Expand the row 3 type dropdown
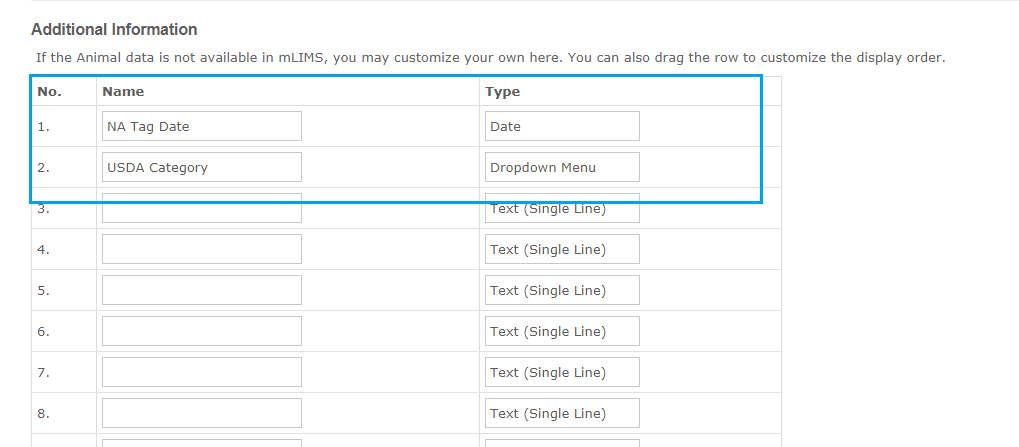The height and width of the screenshot is (447, 1019). tap(562, 208)
